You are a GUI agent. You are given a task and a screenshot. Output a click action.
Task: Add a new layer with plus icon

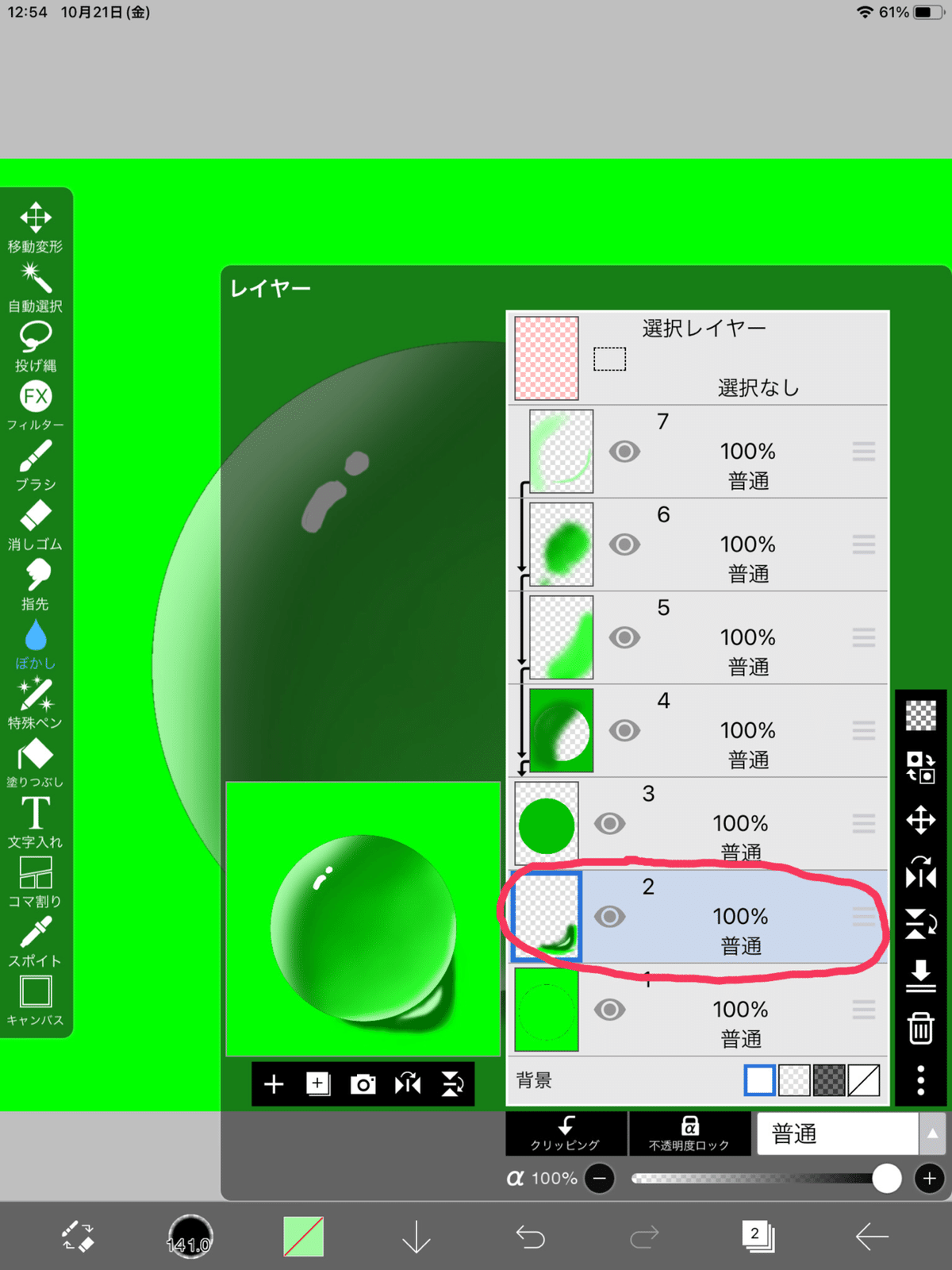tap(274, 1084)
